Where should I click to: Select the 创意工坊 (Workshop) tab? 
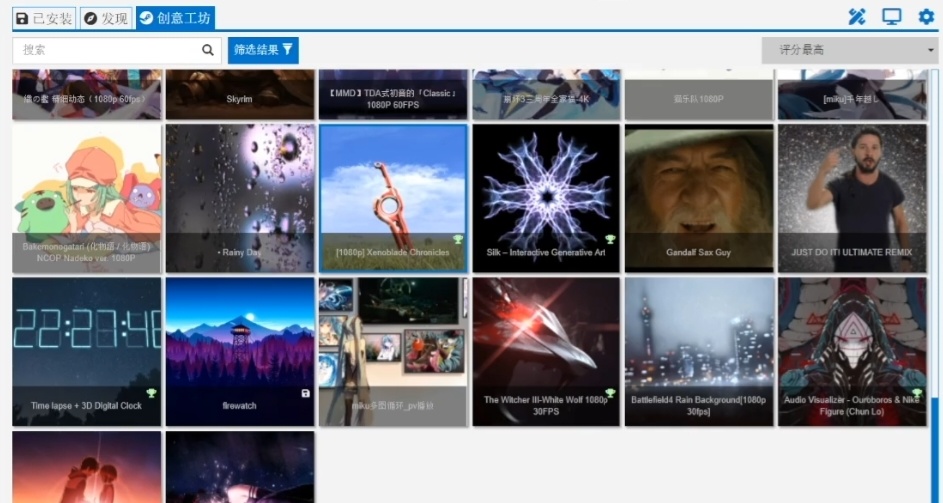point(175,18)
